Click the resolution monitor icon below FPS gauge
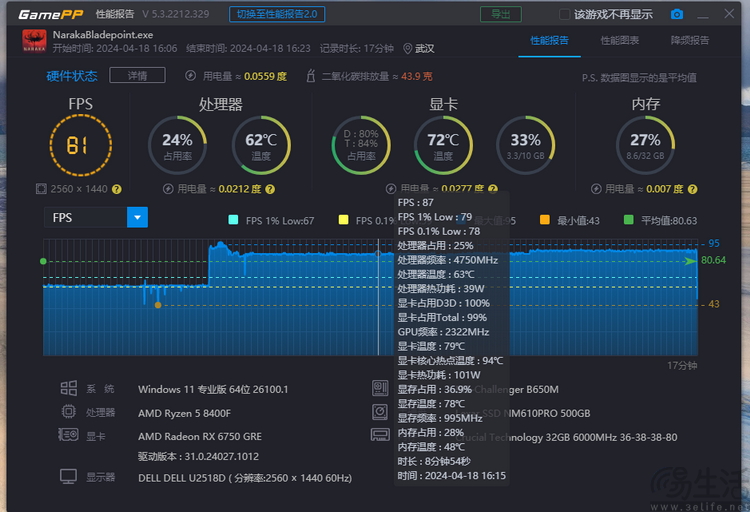 click(41, 189)
